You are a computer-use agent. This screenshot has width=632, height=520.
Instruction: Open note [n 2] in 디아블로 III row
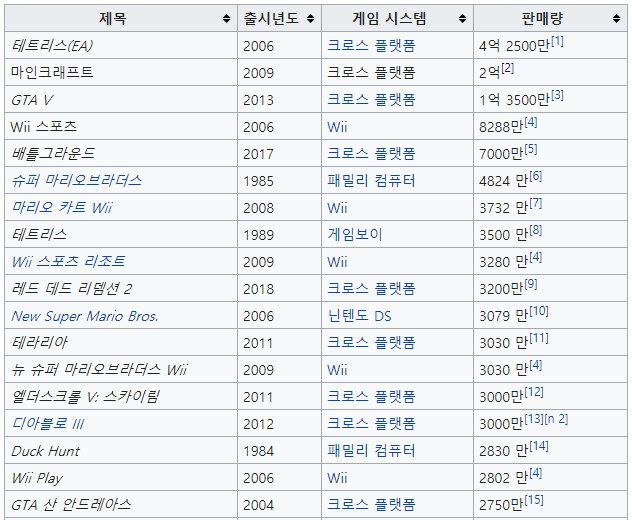click(556, 419)
